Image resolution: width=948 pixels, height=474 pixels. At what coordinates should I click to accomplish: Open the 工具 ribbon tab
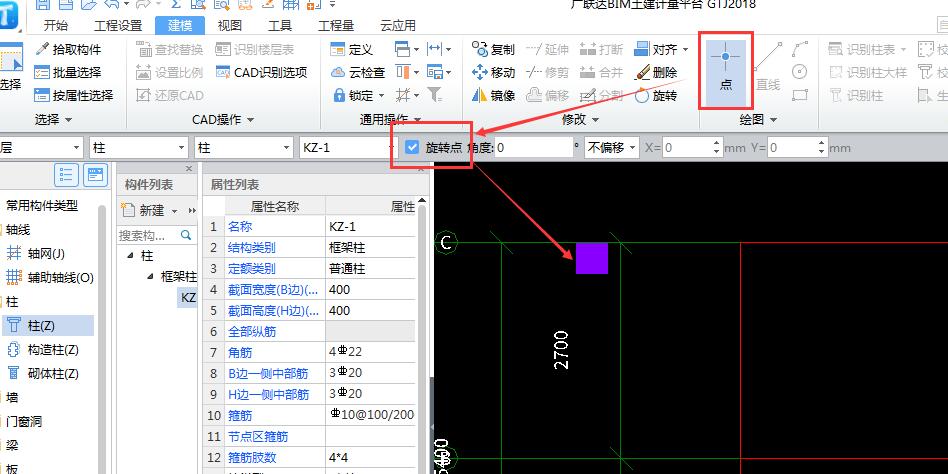coord(280,25)
